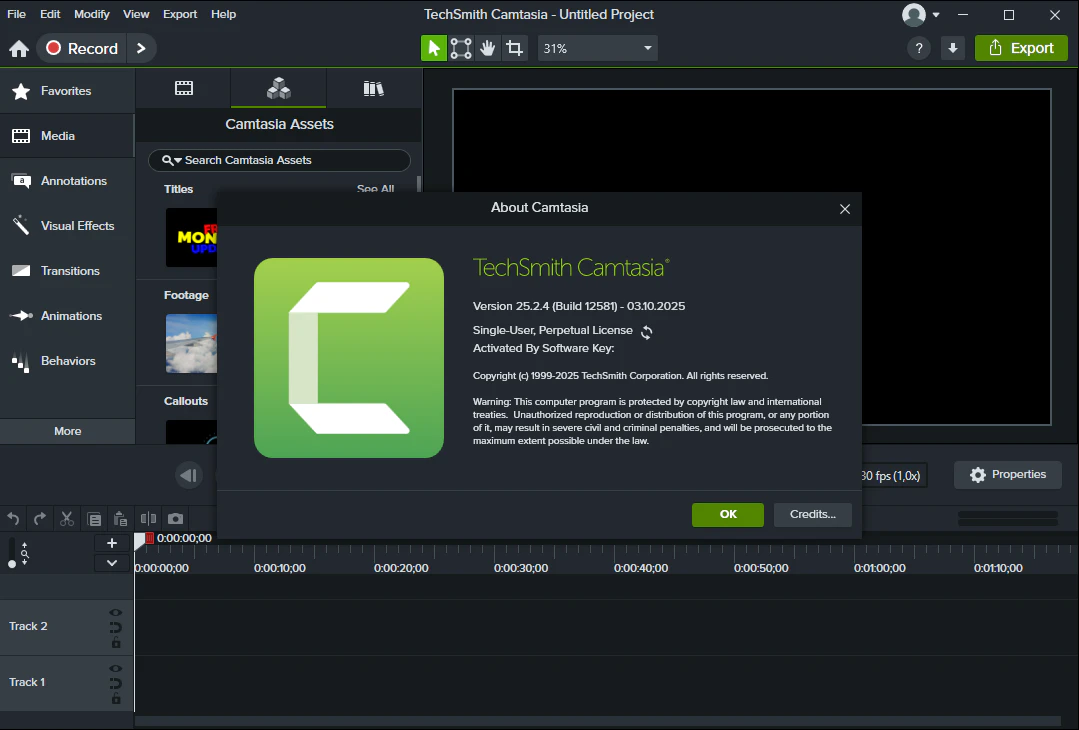
Task: Open the canvas zoom 31% dropdown
Action: click(x=597, y=48)
